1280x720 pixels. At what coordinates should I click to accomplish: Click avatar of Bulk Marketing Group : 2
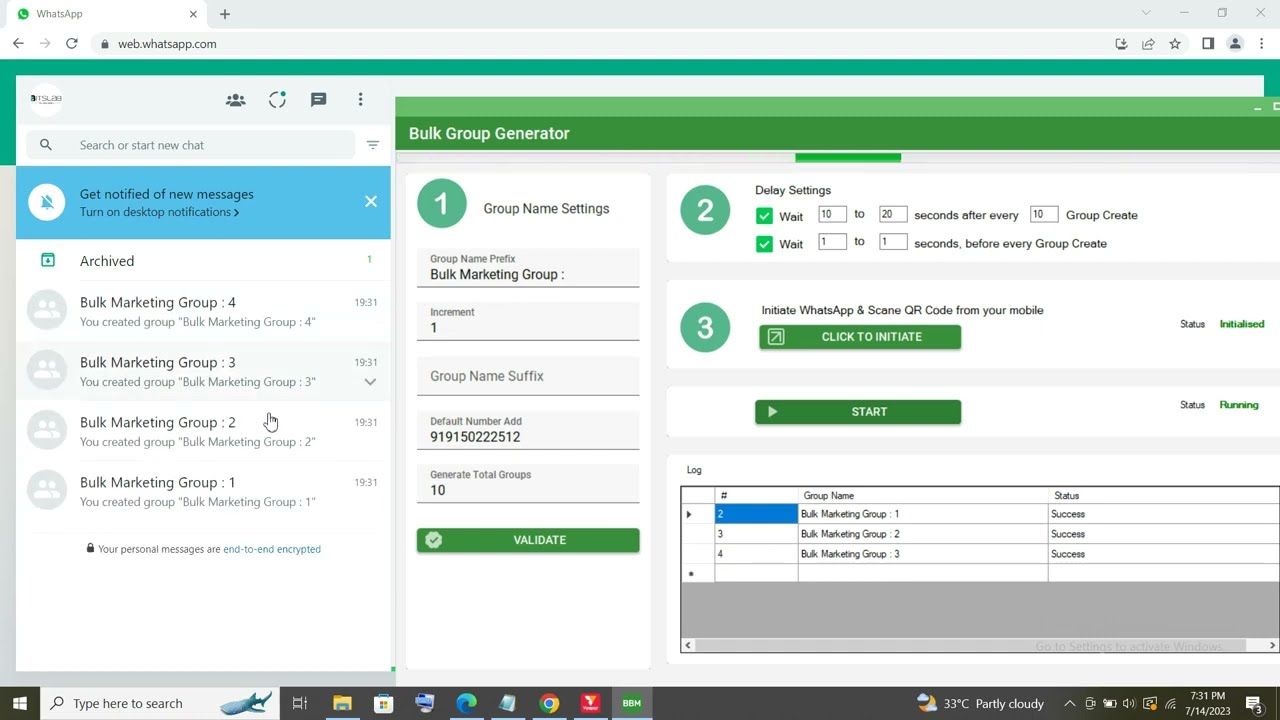pyautogui.click(x=47, y=431)
